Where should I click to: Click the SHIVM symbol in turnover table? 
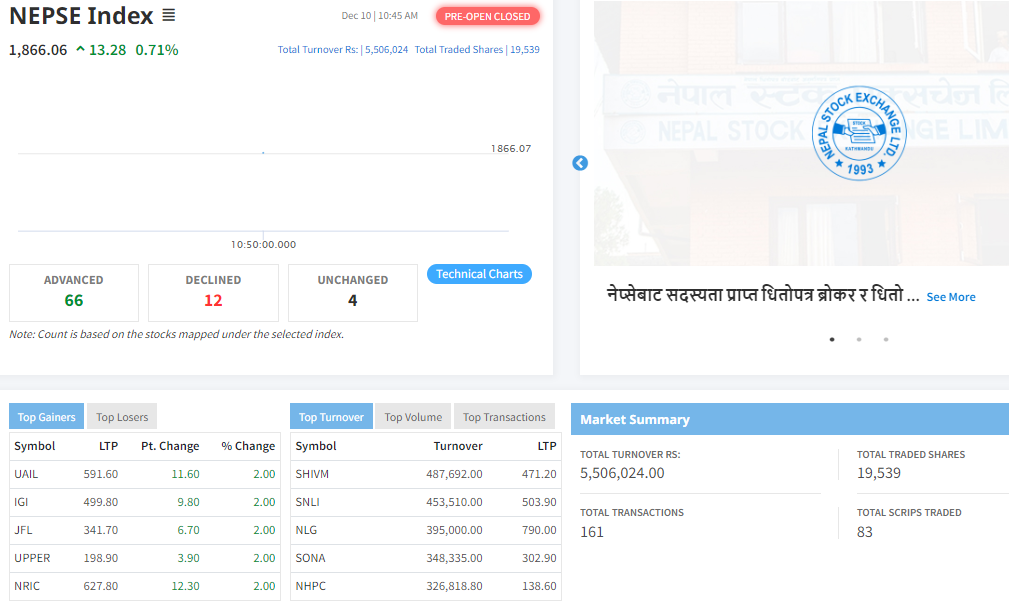[312, 474]
